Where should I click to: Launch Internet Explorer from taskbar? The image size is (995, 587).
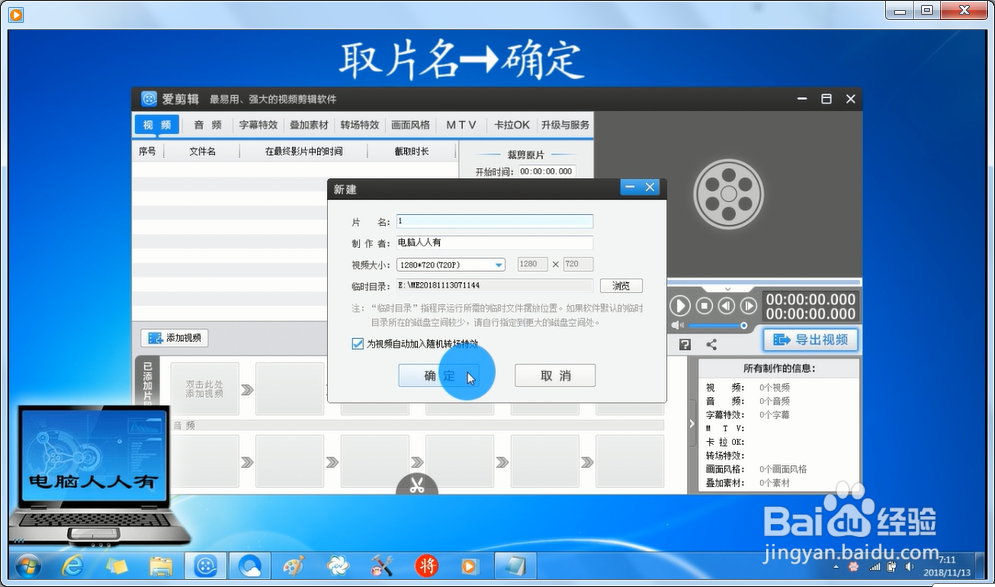click(x=72, y=566)
